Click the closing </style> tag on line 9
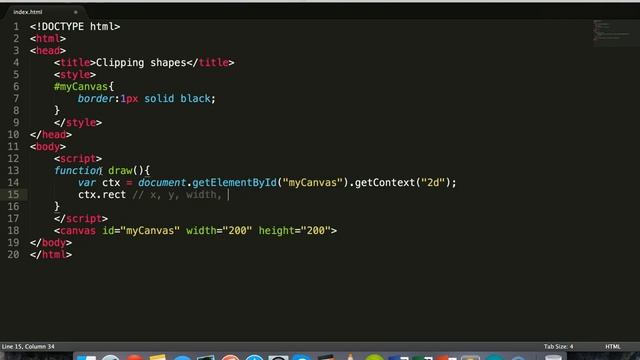 point(78,122)
